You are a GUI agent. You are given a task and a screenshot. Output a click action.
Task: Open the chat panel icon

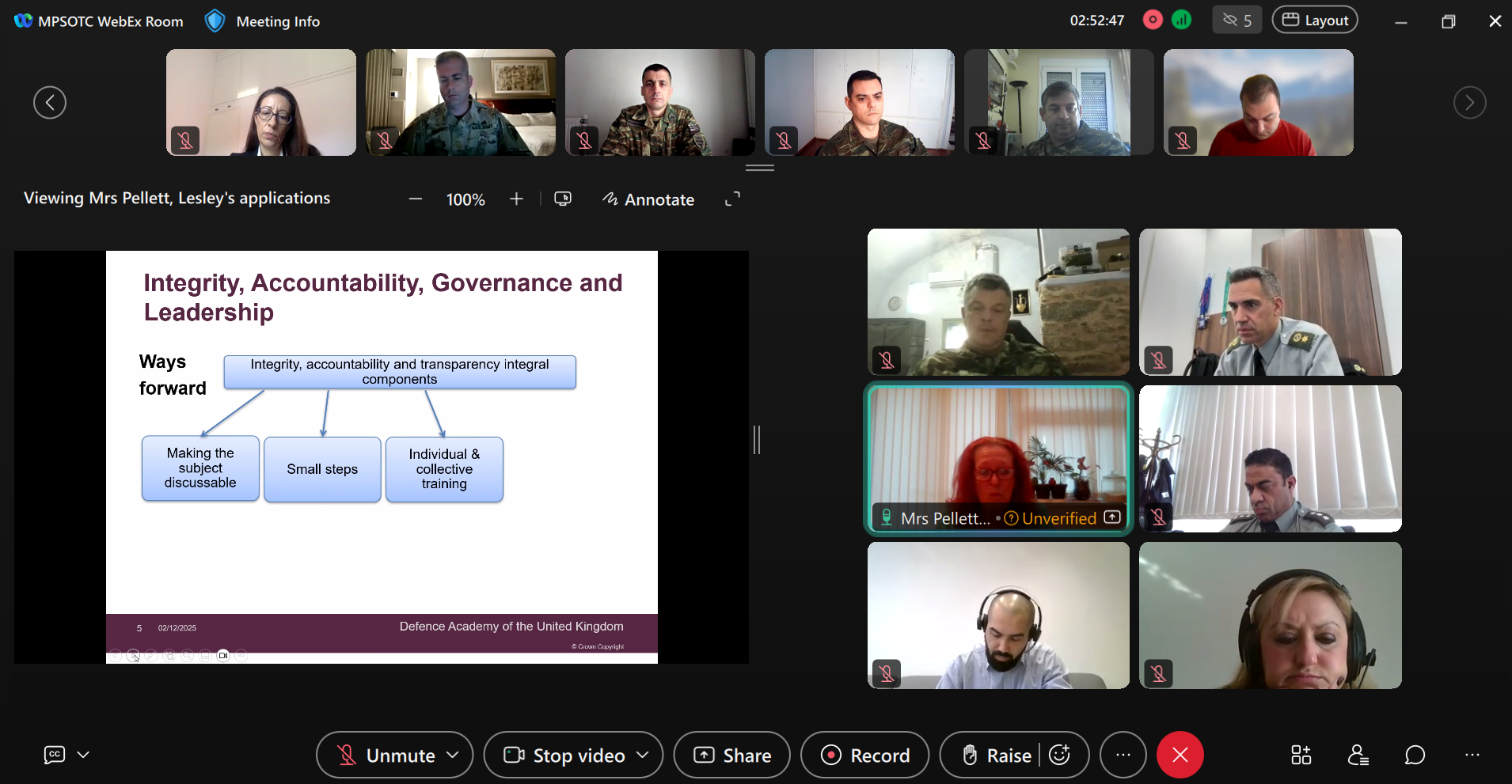[1415, 756]
